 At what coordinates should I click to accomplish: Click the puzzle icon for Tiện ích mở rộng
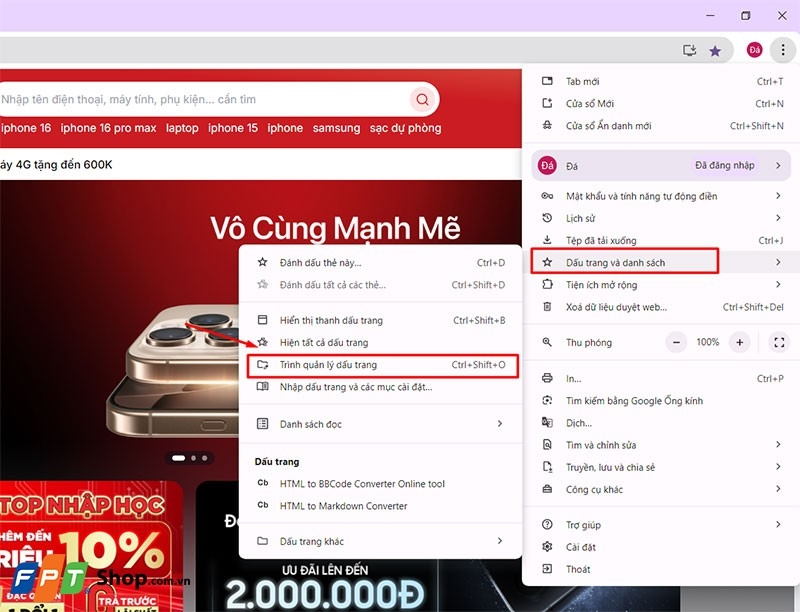click(x=547, y=284)
